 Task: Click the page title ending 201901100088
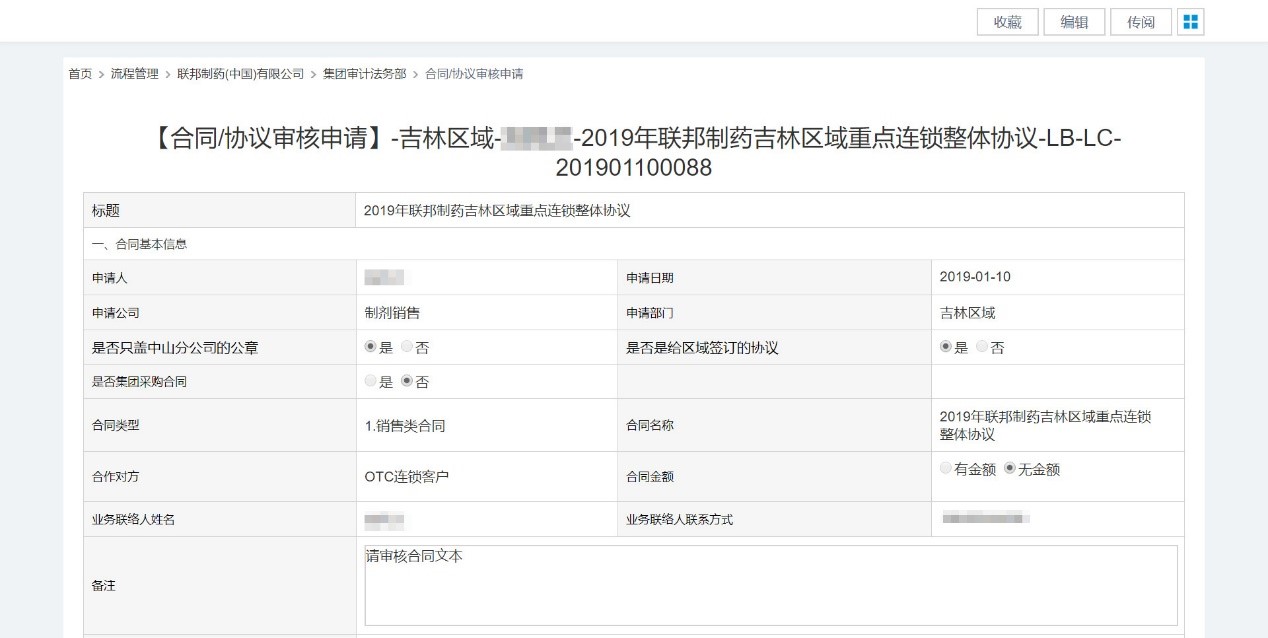[634, 153]
